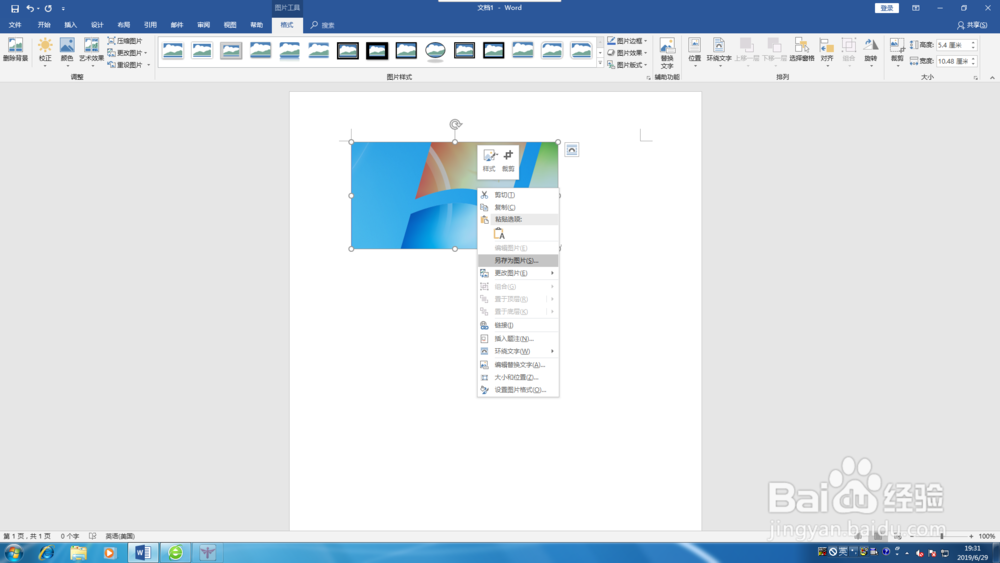
Task: Click the 登录 sign in button
Action: (886, 8)
